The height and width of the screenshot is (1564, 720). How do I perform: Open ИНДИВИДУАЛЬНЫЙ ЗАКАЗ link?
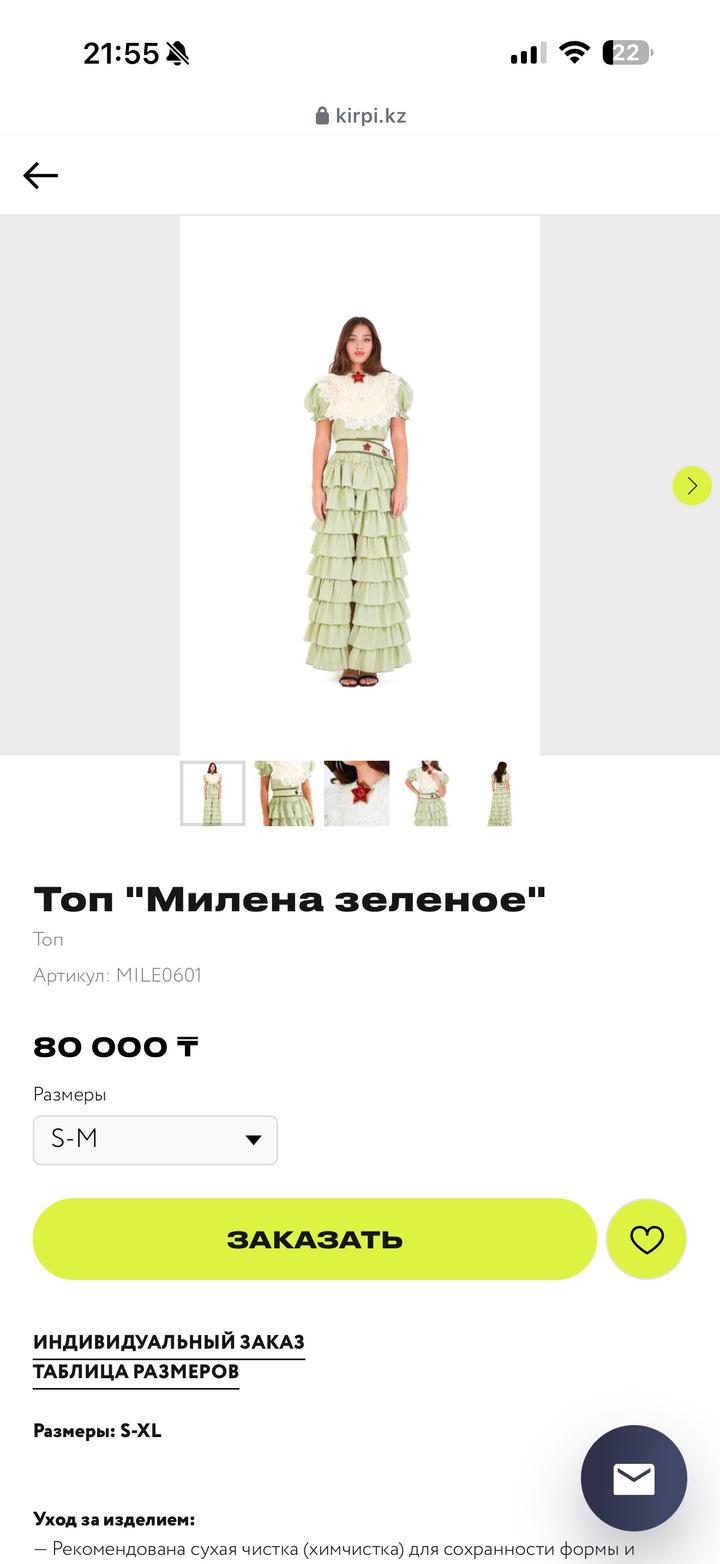click(x=169, y=1342)
